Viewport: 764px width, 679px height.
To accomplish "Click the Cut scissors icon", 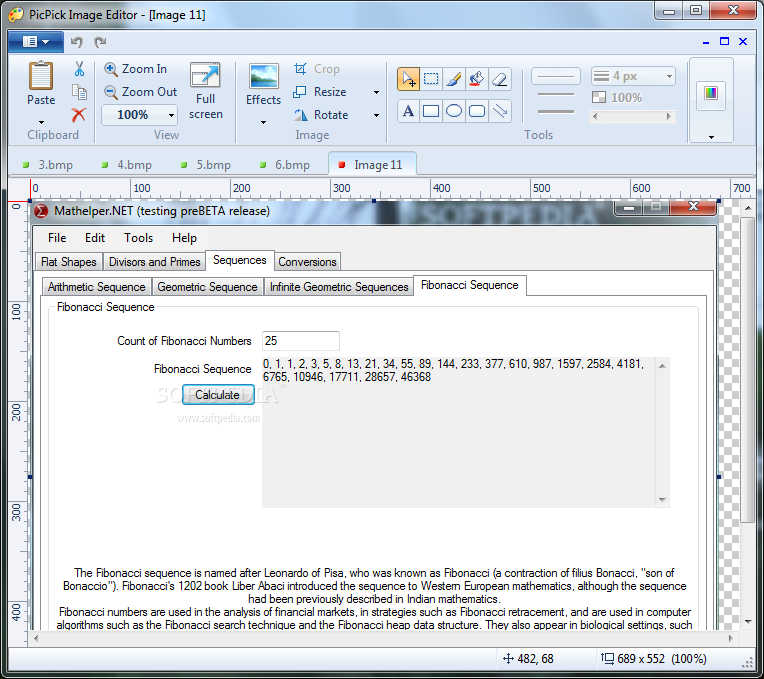I will pyautogui.click(x=79, y=69).
